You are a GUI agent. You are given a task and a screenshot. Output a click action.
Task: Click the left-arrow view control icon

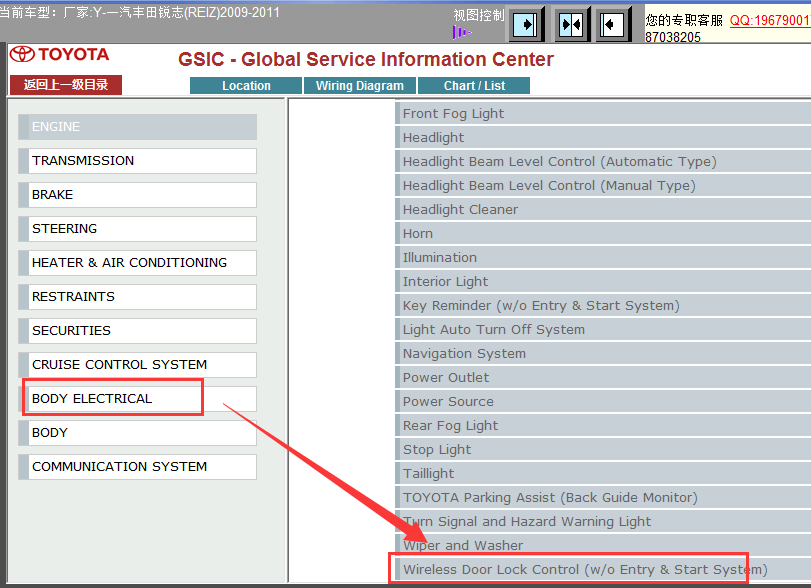pyautogui.click(x=613, y=24)
